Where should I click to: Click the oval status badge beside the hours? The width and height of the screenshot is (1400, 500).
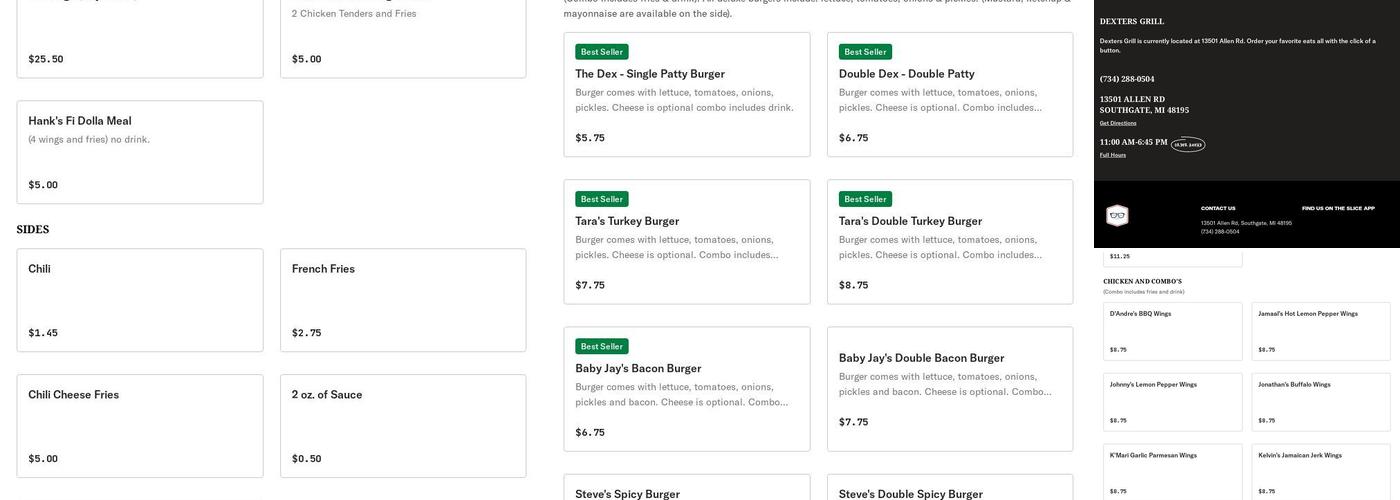1188,144
